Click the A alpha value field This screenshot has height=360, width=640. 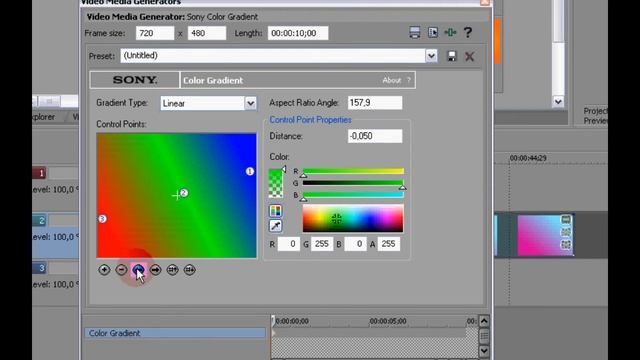[389, 244]
